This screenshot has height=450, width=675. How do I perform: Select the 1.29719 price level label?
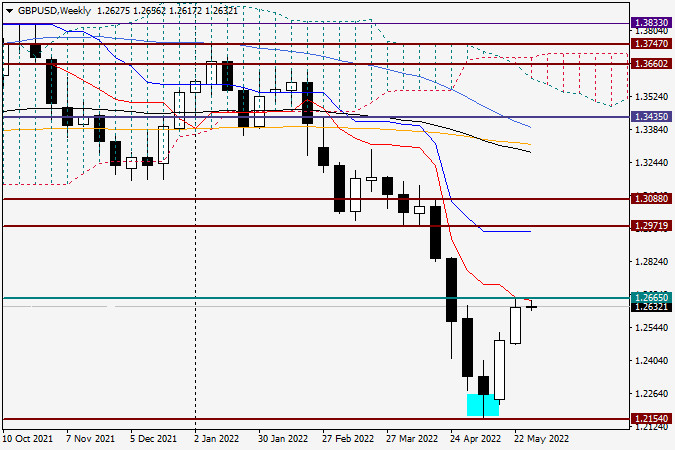pos(652,226)
